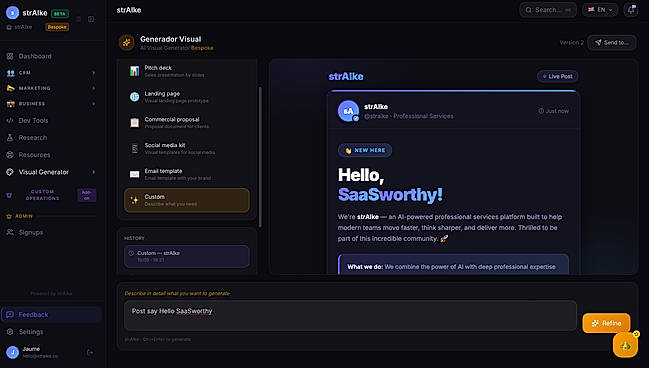Expand the Marketing section chevron
This screenshot has width=649, height=368.
click(94, 88)
